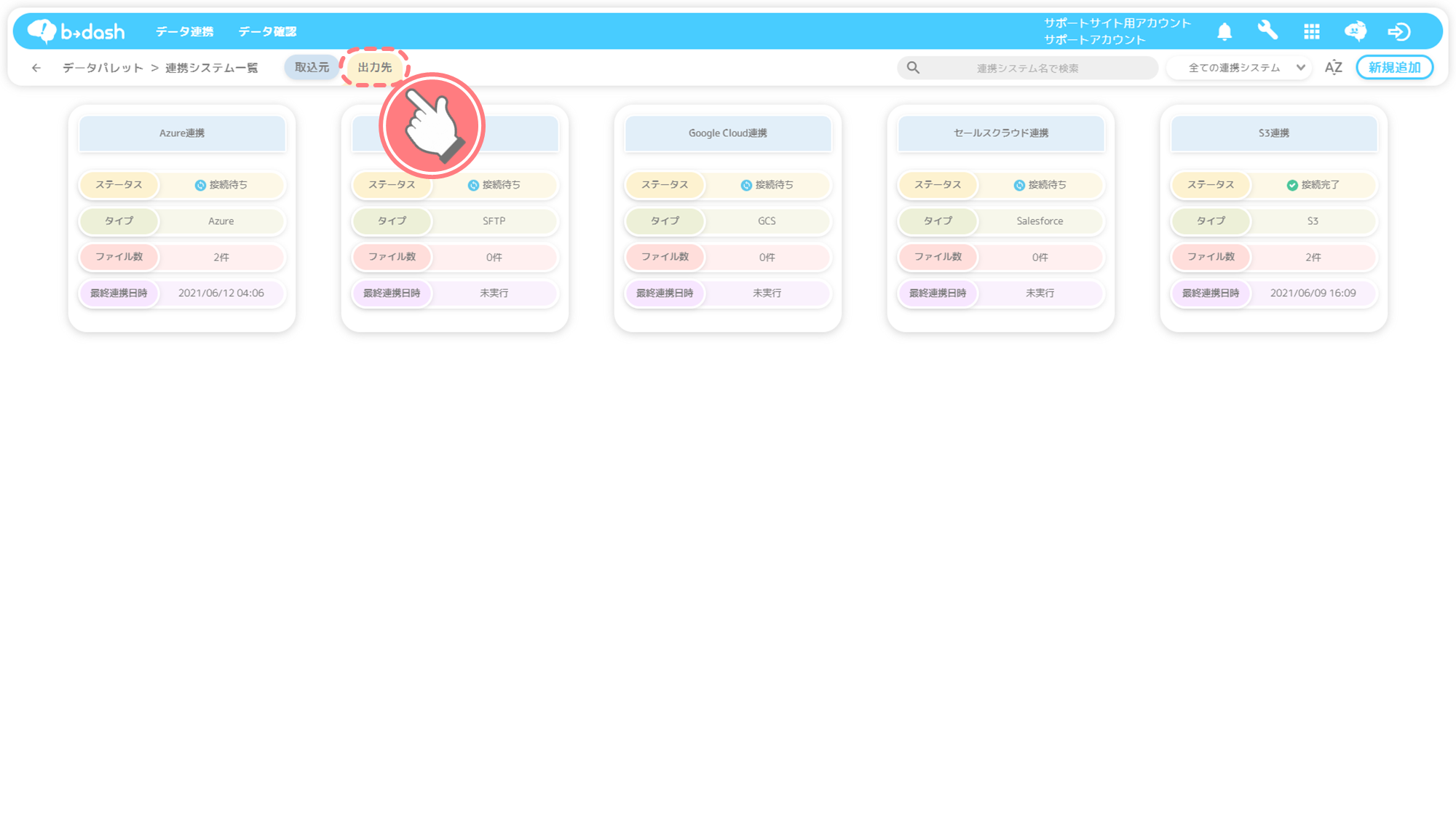Click SFTP card file count '0件'
This screenshot has width=1456, height=819.
click(494, 258)
